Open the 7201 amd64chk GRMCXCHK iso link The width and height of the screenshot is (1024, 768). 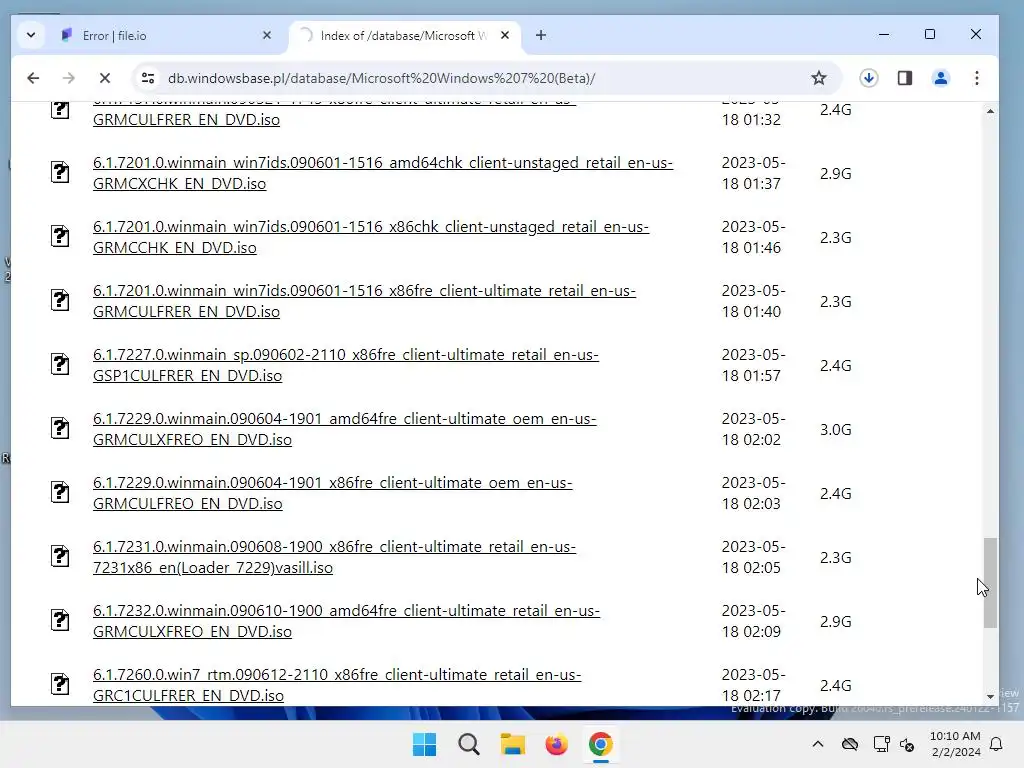(x=383, y=173)
